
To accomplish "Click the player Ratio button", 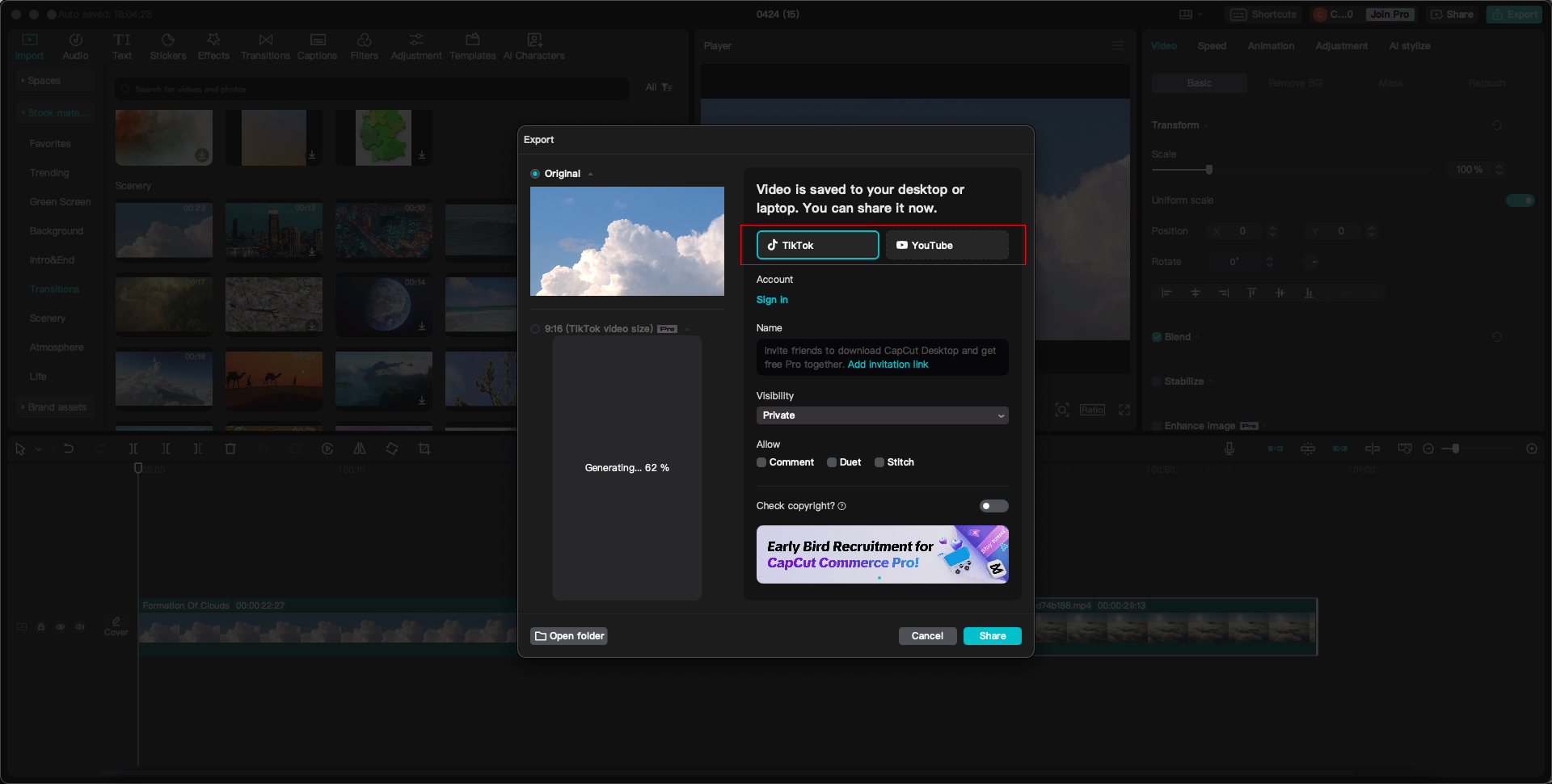I will point(1092,410).
